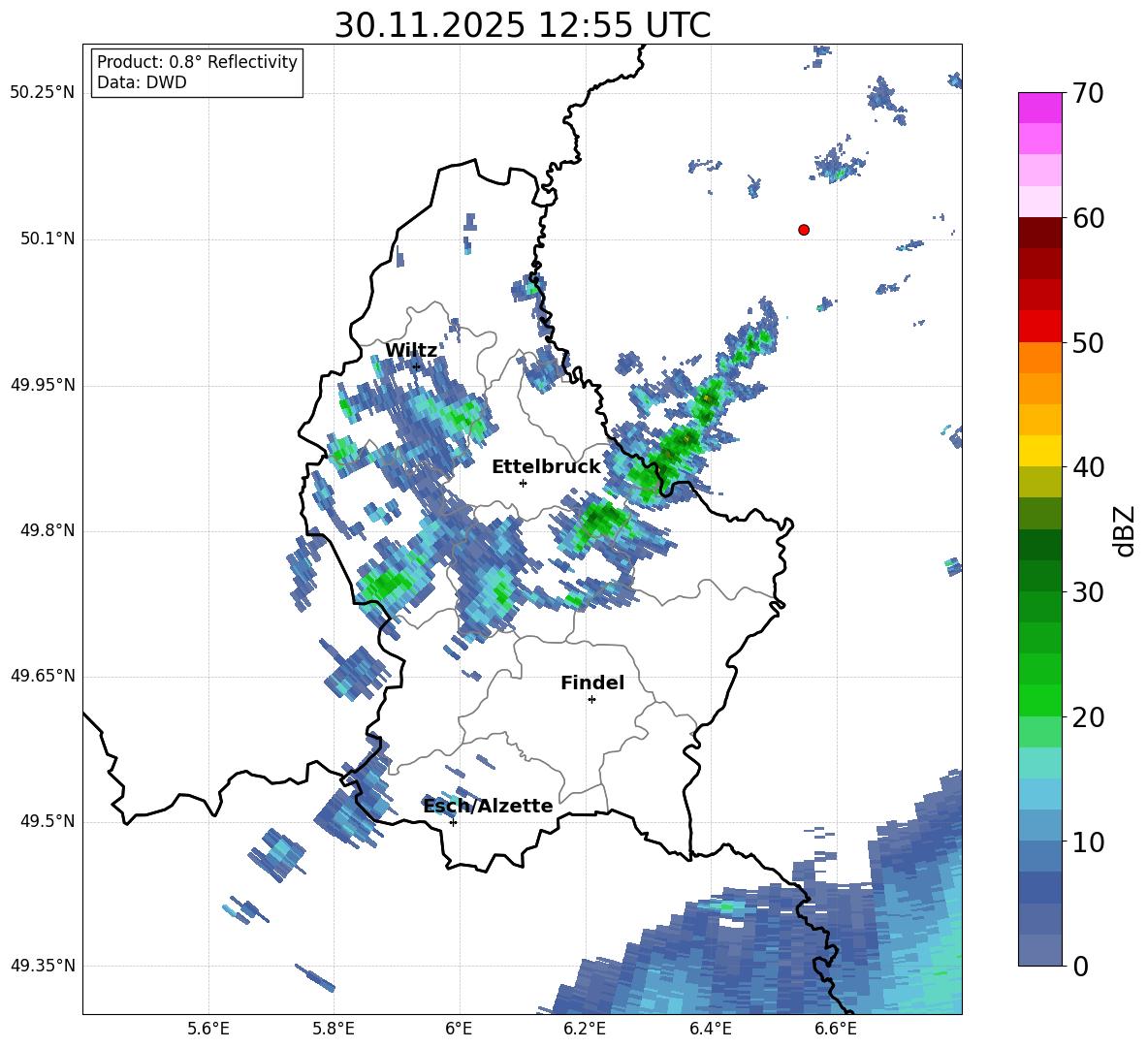Click the 60 tick on the colorbar

pyautogui.click(x=1088, y=218)
